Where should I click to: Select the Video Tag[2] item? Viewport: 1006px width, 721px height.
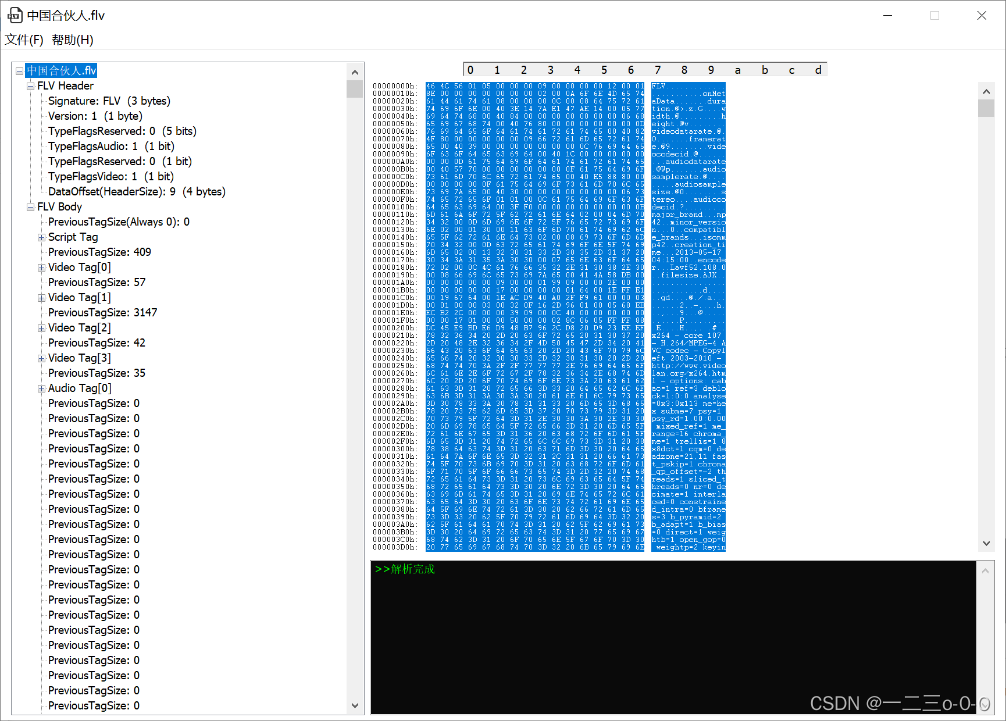tap(80, 328)
